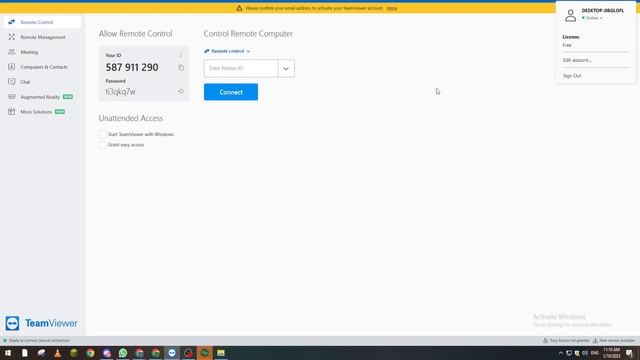Click the TeamViewer taskbar icon
This screenshot has height=360, width=640.
[x=172, y=353]
